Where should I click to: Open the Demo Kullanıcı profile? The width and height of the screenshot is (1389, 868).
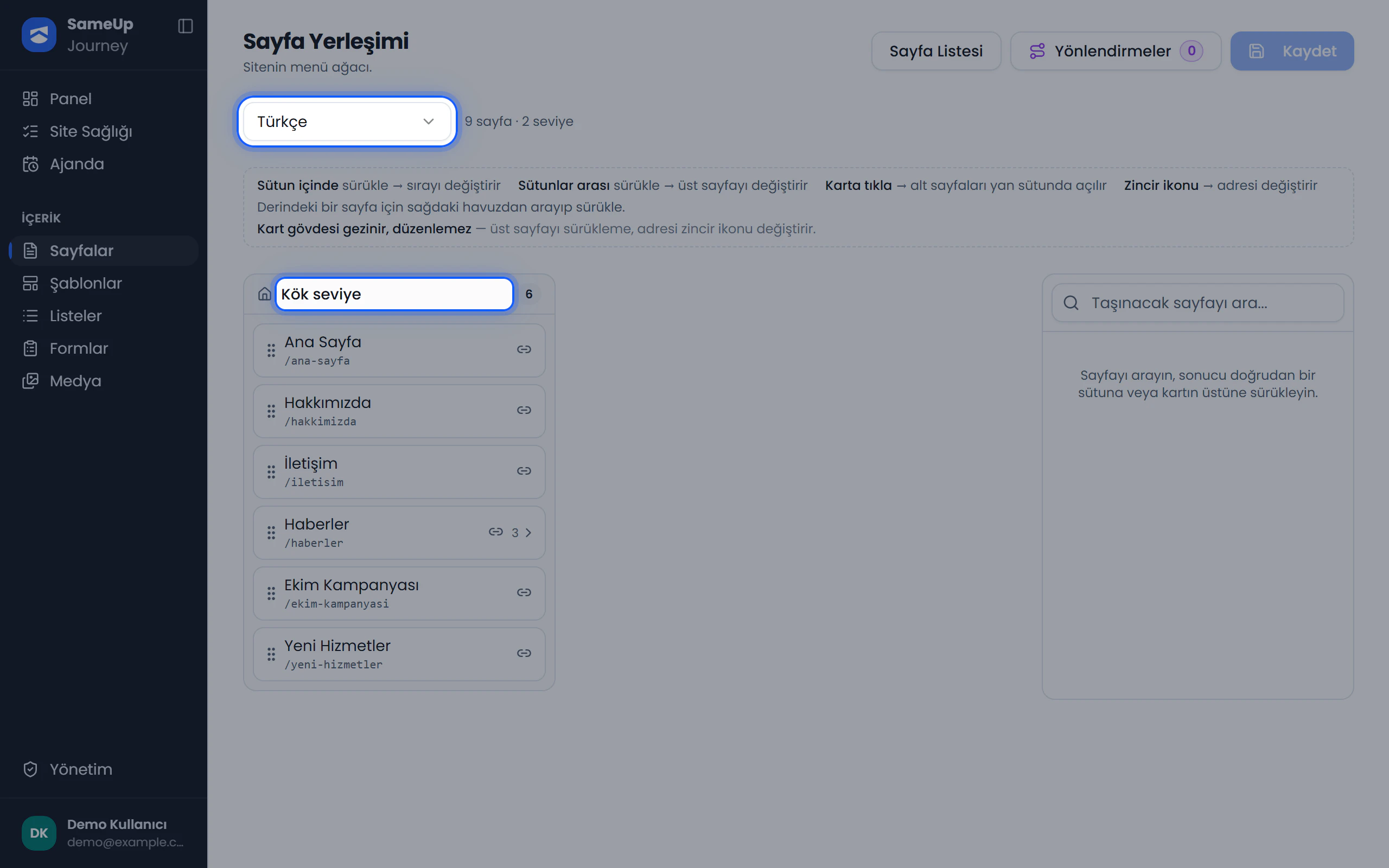click(103, 833)
